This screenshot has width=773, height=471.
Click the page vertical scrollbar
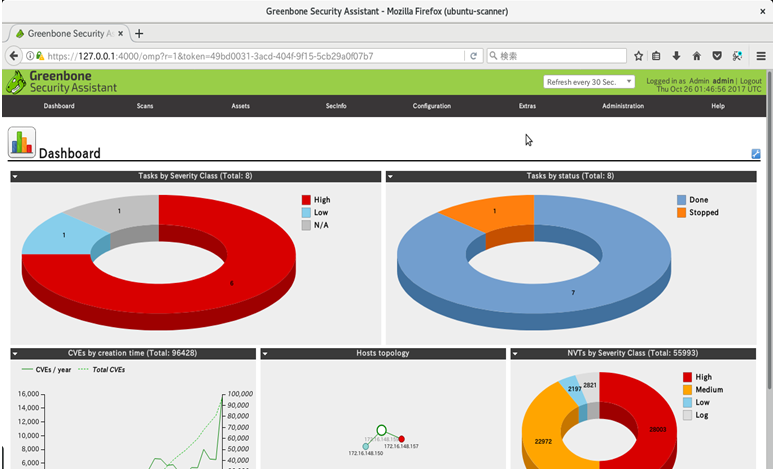770,229
